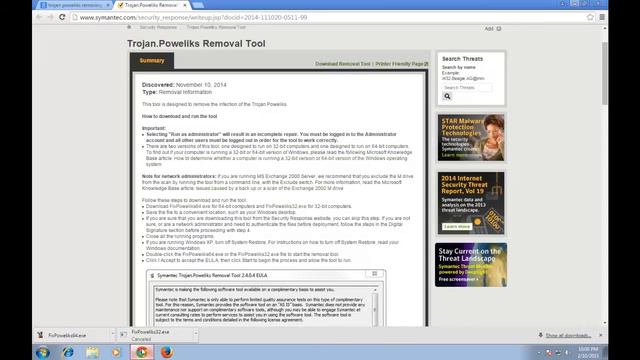
Task: Click the scrollbar up arrow
Action: 604,29
